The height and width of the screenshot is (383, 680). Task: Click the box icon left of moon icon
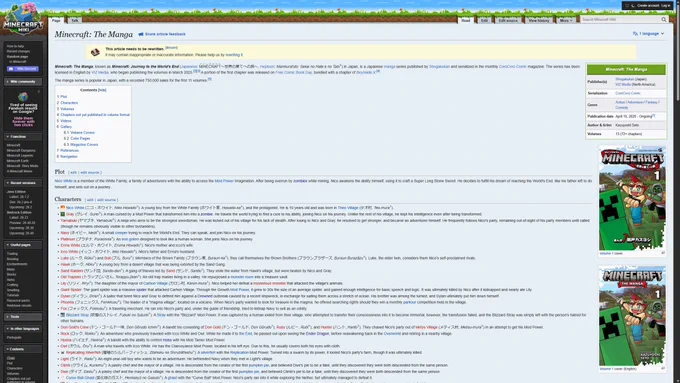tap(627, 6)
